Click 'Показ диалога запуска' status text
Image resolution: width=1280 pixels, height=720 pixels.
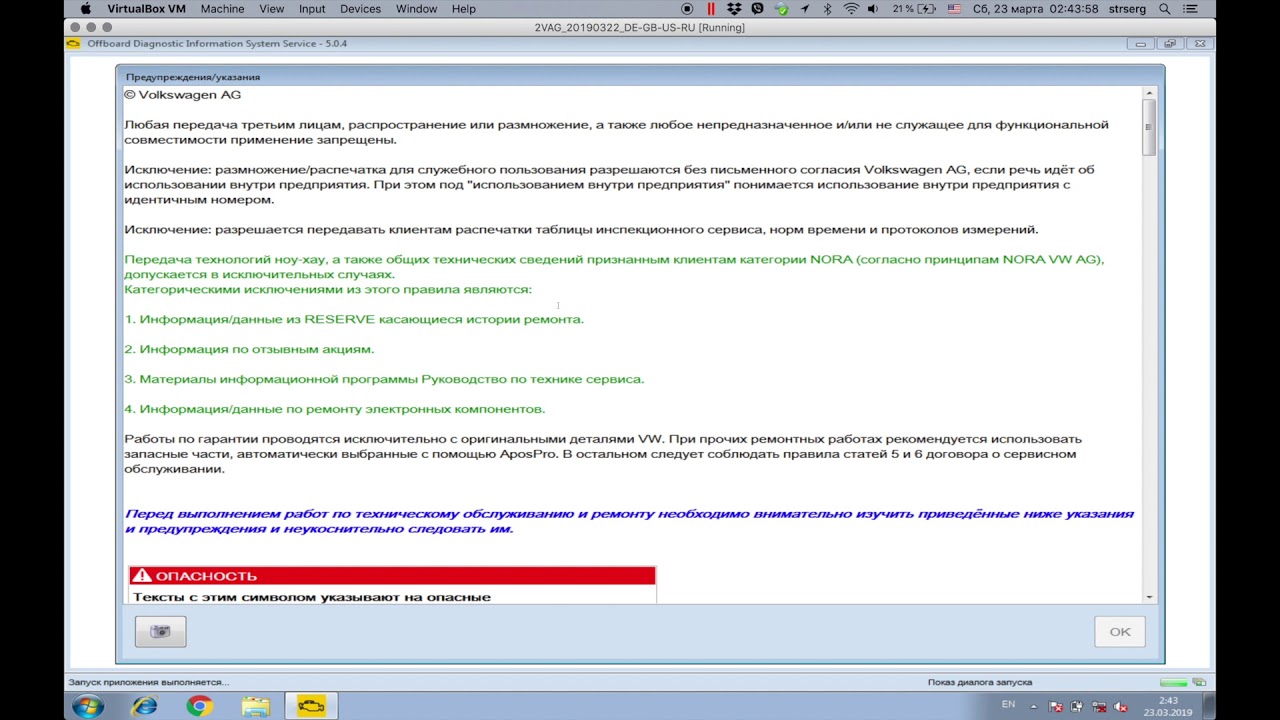coord(979,682)
